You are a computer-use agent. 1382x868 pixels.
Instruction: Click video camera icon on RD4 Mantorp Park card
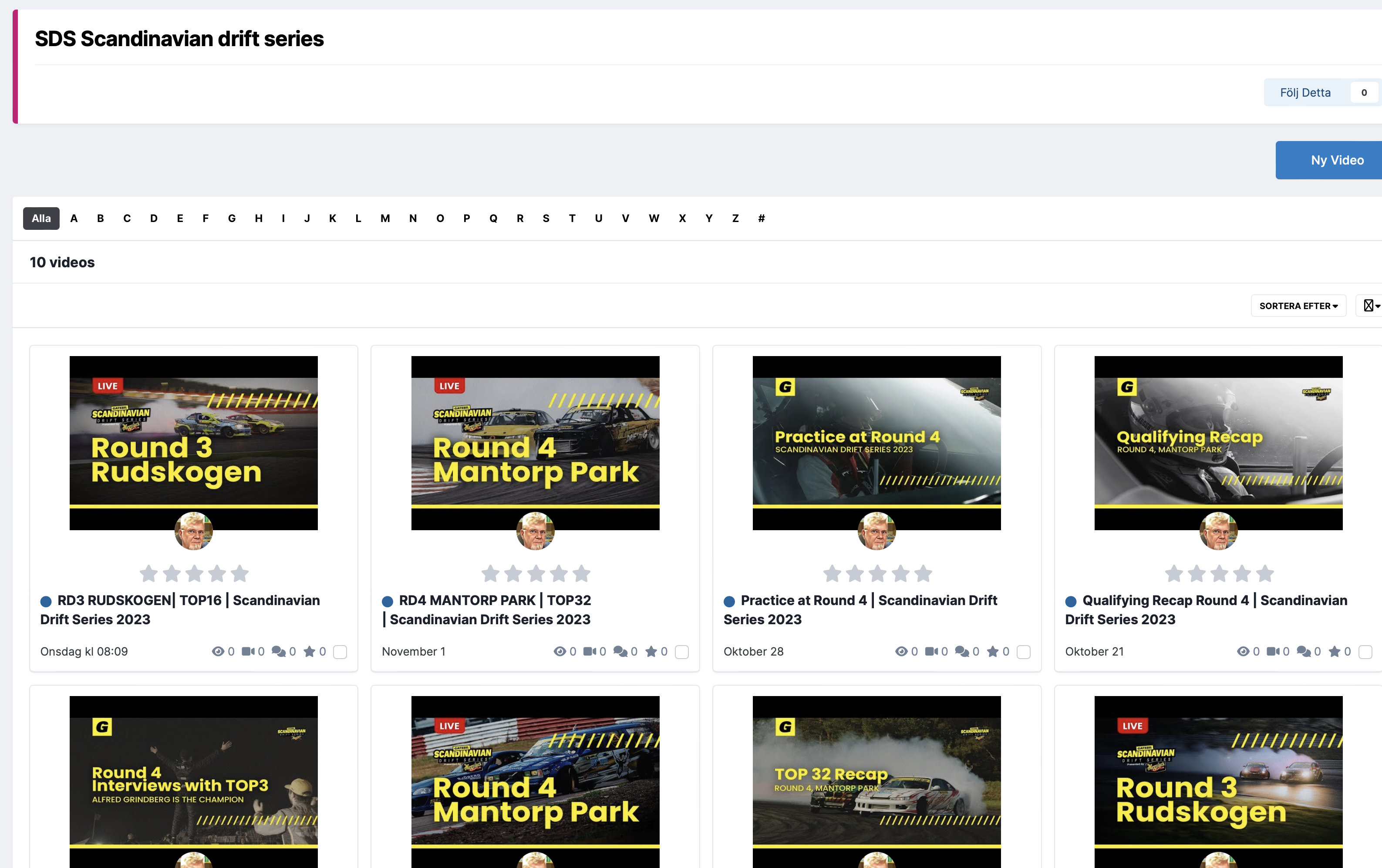[590, 651]
